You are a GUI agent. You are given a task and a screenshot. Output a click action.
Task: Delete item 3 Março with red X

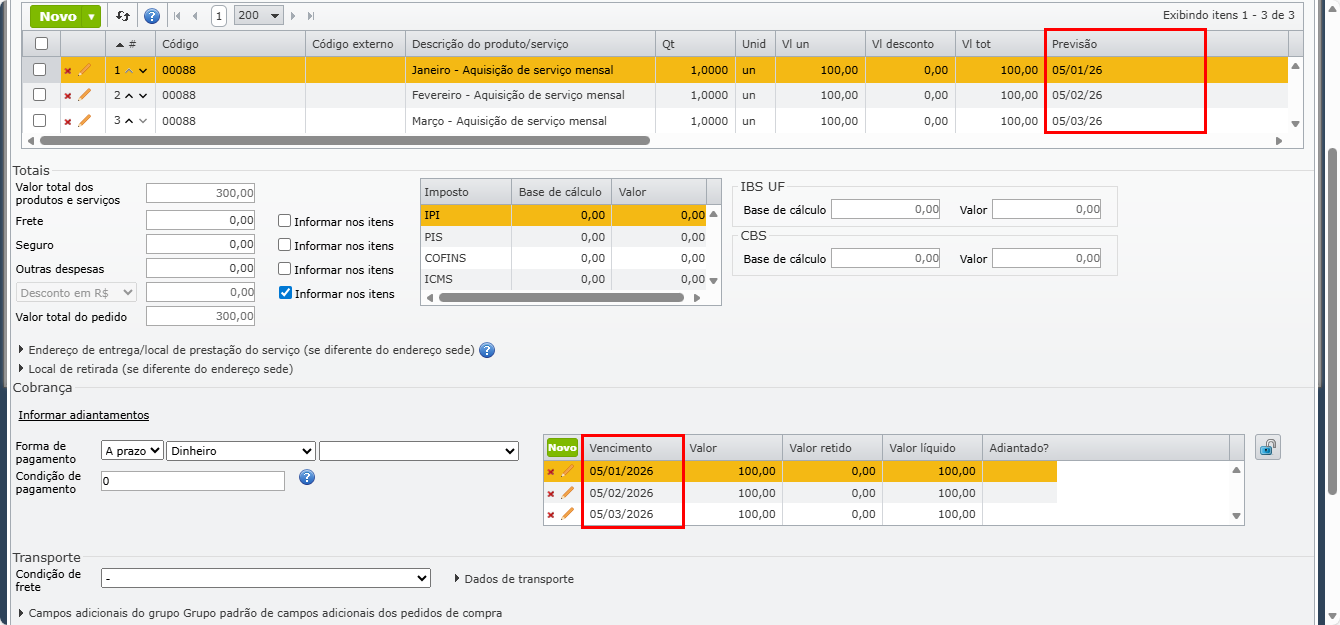[x=68, y=122]
